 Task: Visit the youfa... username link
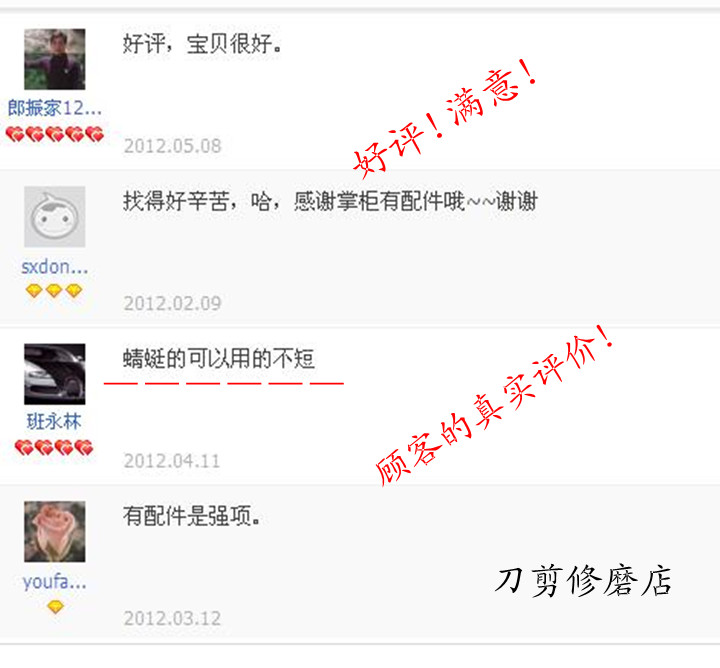[55, 582]
